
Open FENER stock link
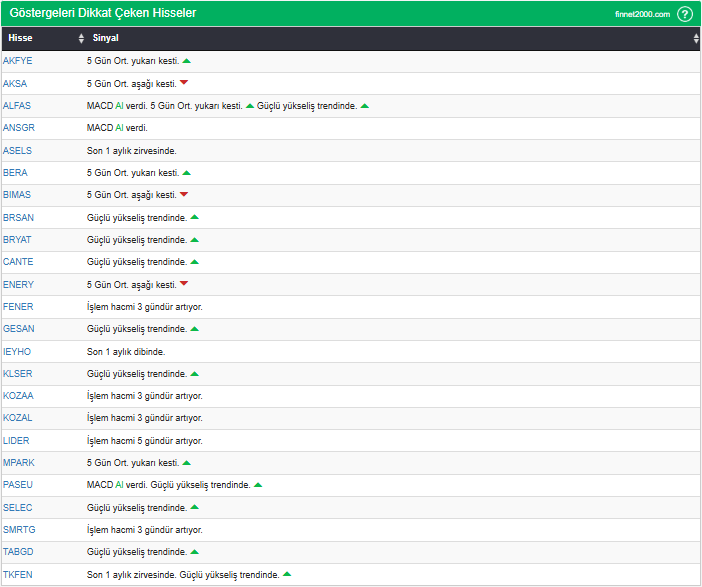18,307
